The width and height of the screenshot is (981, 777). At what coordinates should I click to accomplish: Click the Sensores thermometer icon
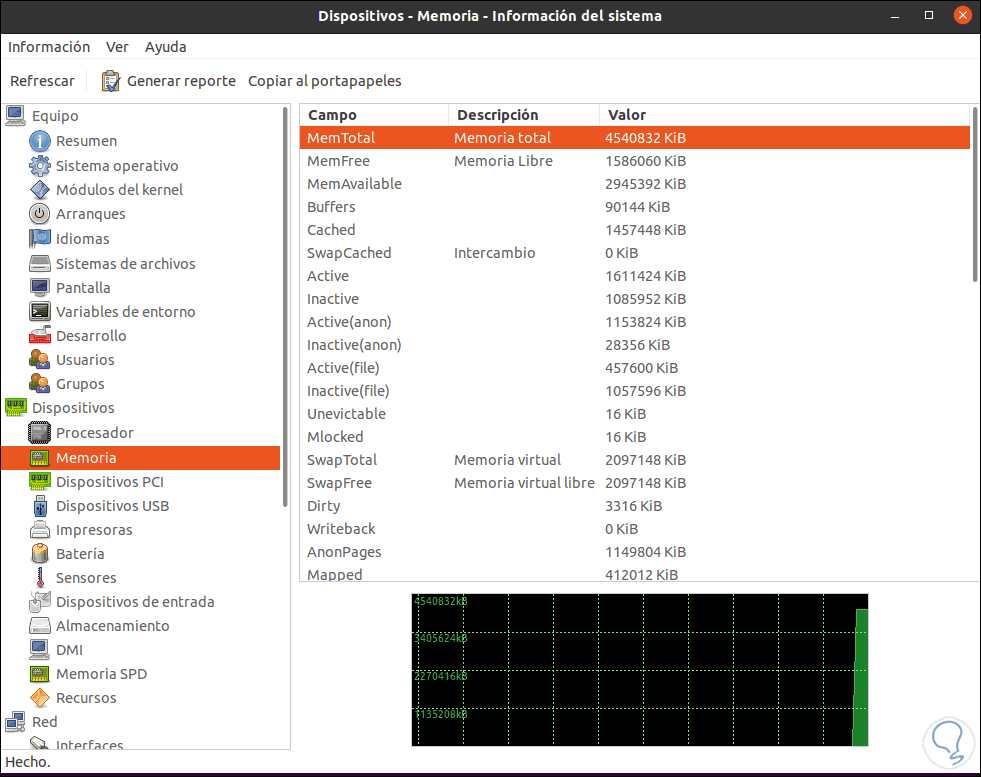click(40, 577)
